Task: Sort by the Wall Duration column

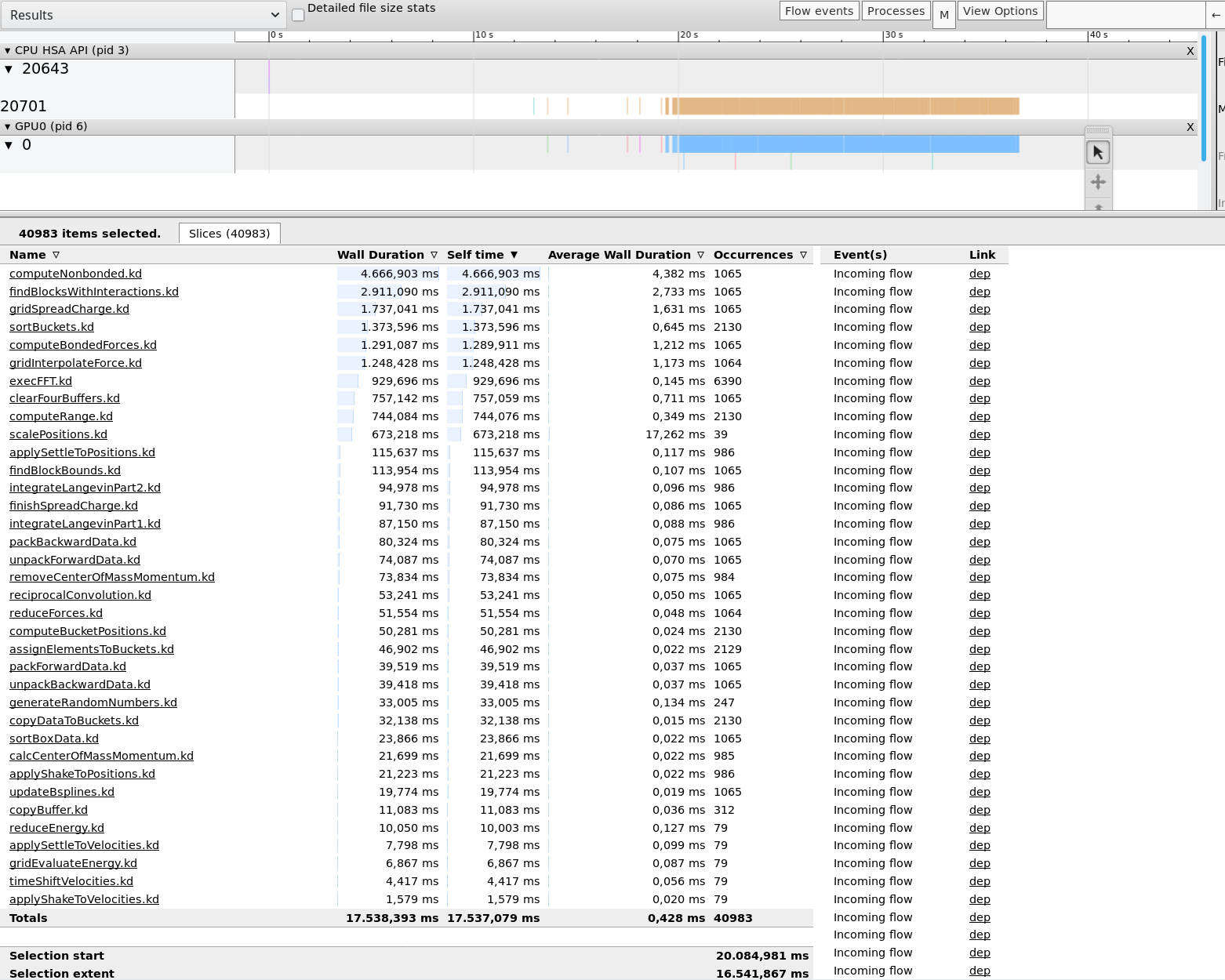Action: (x=381, y=255)
